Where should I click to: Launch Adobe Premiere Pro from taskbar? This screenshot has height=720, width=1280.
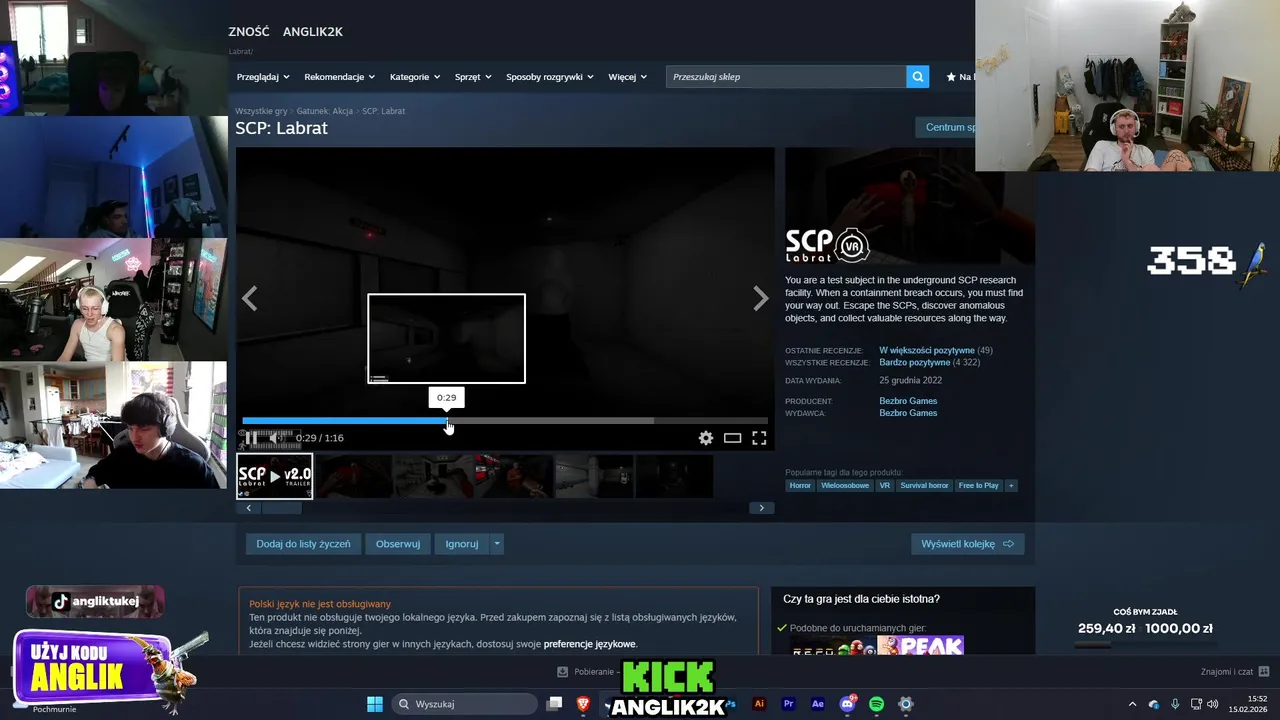(788, 704)
